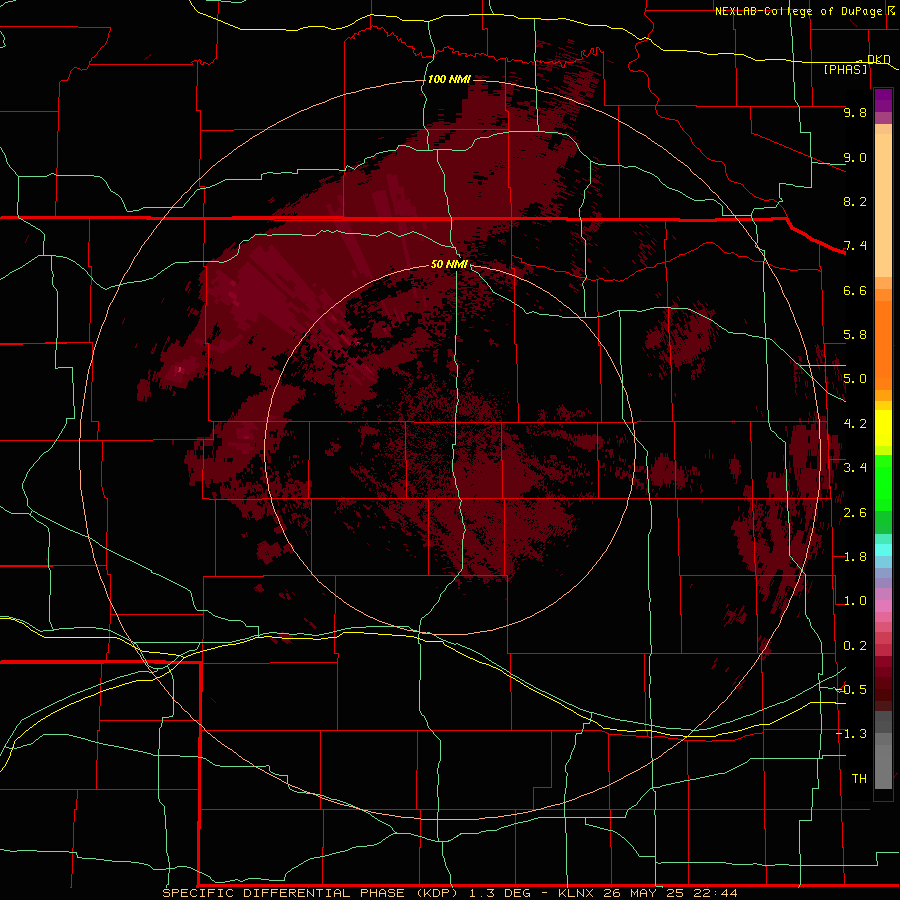Click the -1.3 value on the color scale

(x=851, y=734)
